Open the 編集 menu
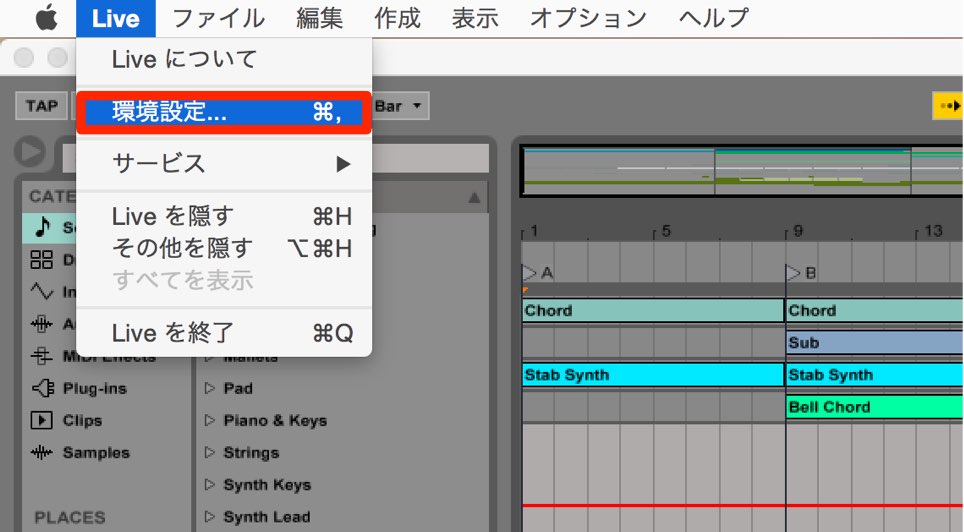 pos(319,18)
